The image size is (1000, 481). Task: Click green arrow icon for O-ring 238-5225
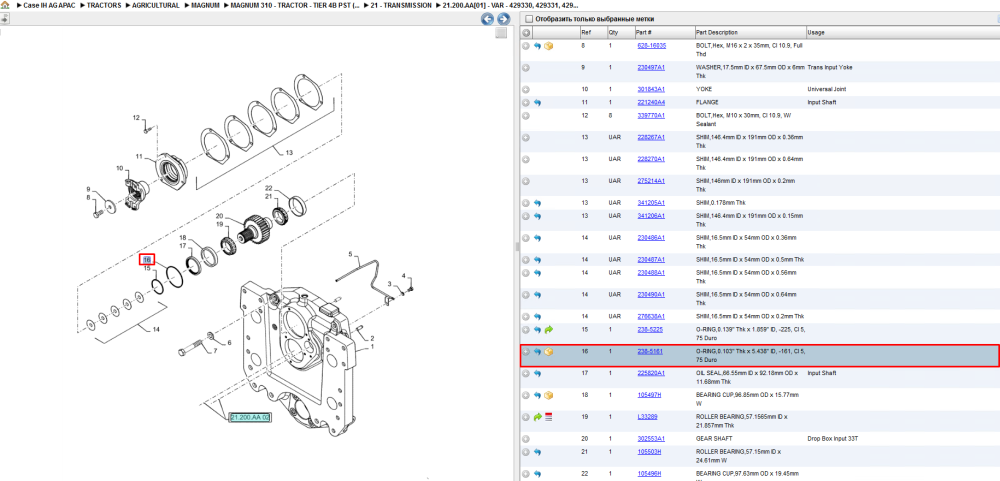click(x=548, y=330)
